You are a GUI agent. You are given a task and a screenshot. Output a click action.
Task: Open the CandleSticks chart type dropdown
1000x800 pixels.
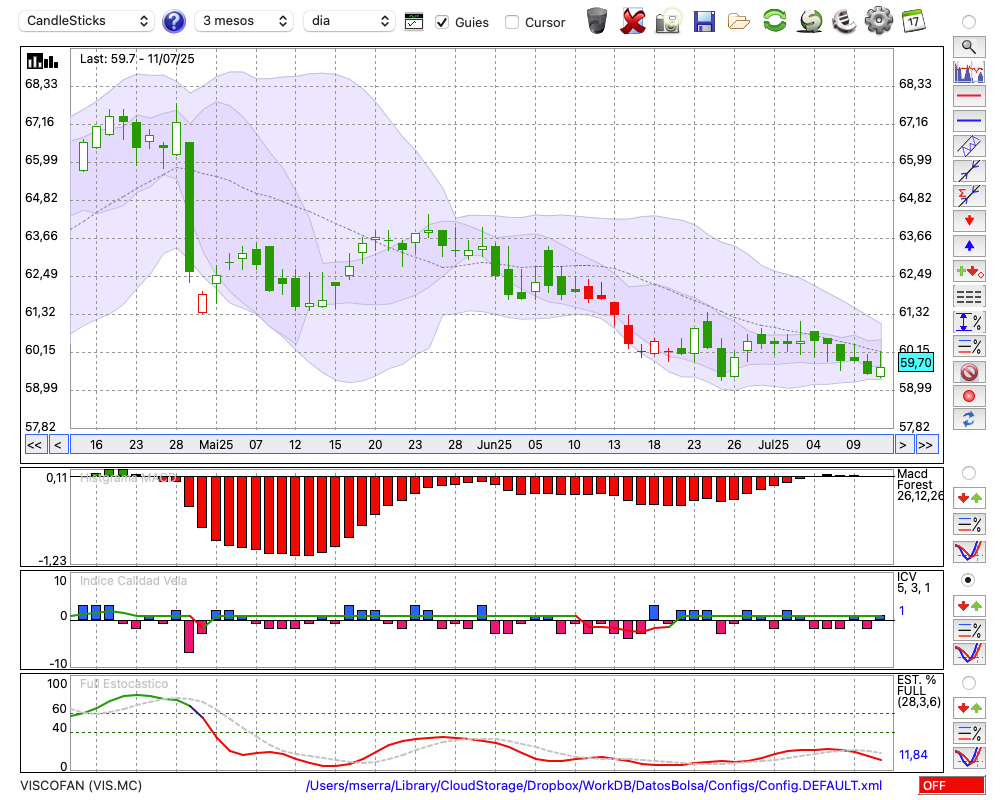pyautogui.click(x=87, y=21)
